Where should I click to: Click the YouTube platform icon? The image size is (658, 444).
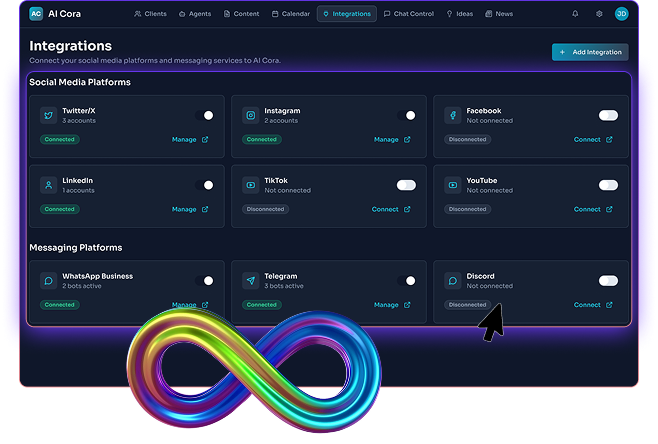pyautogui.click(x=452, y=185)
